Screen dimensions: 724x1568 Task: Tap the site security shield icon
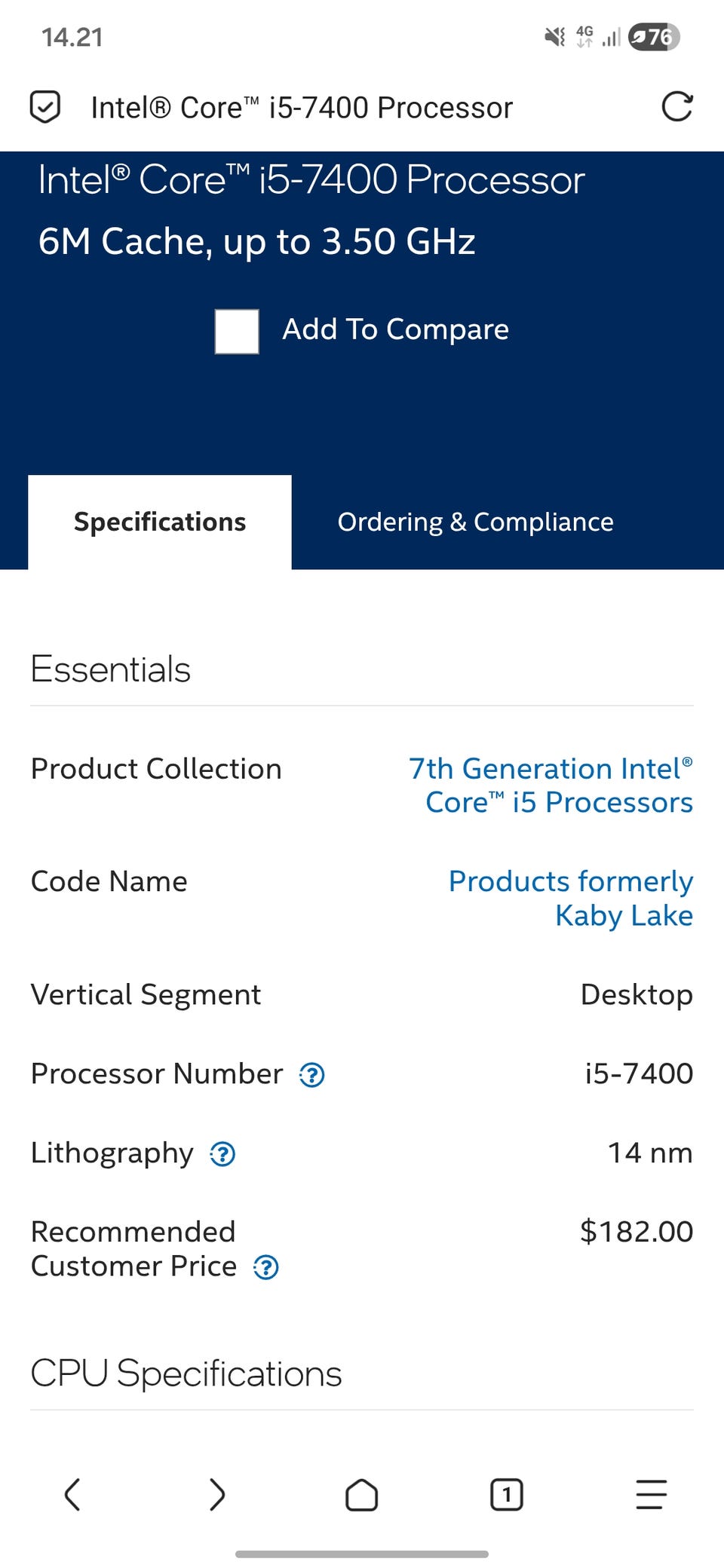click(45, 106)
